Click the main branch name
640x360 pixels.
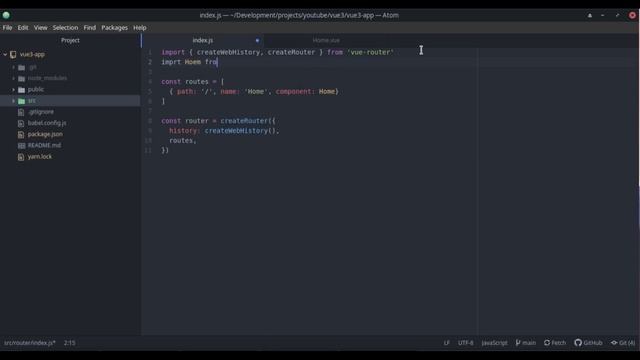[x=529, y=343]
